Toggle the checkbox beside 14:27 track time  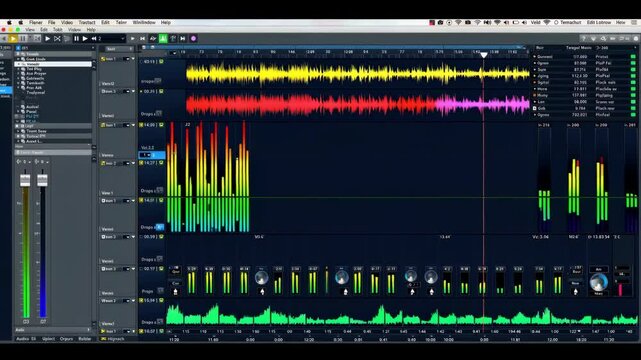(141, 163)
